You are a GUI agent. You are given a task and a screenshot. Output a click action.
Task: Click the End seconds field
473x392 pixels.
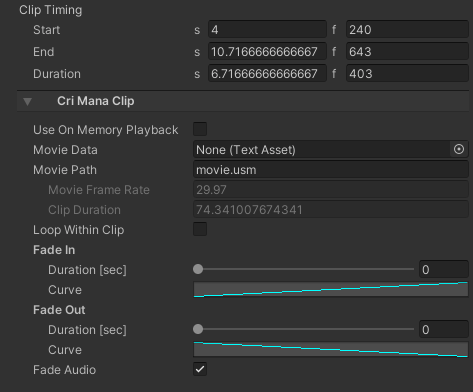click(267, 51)
